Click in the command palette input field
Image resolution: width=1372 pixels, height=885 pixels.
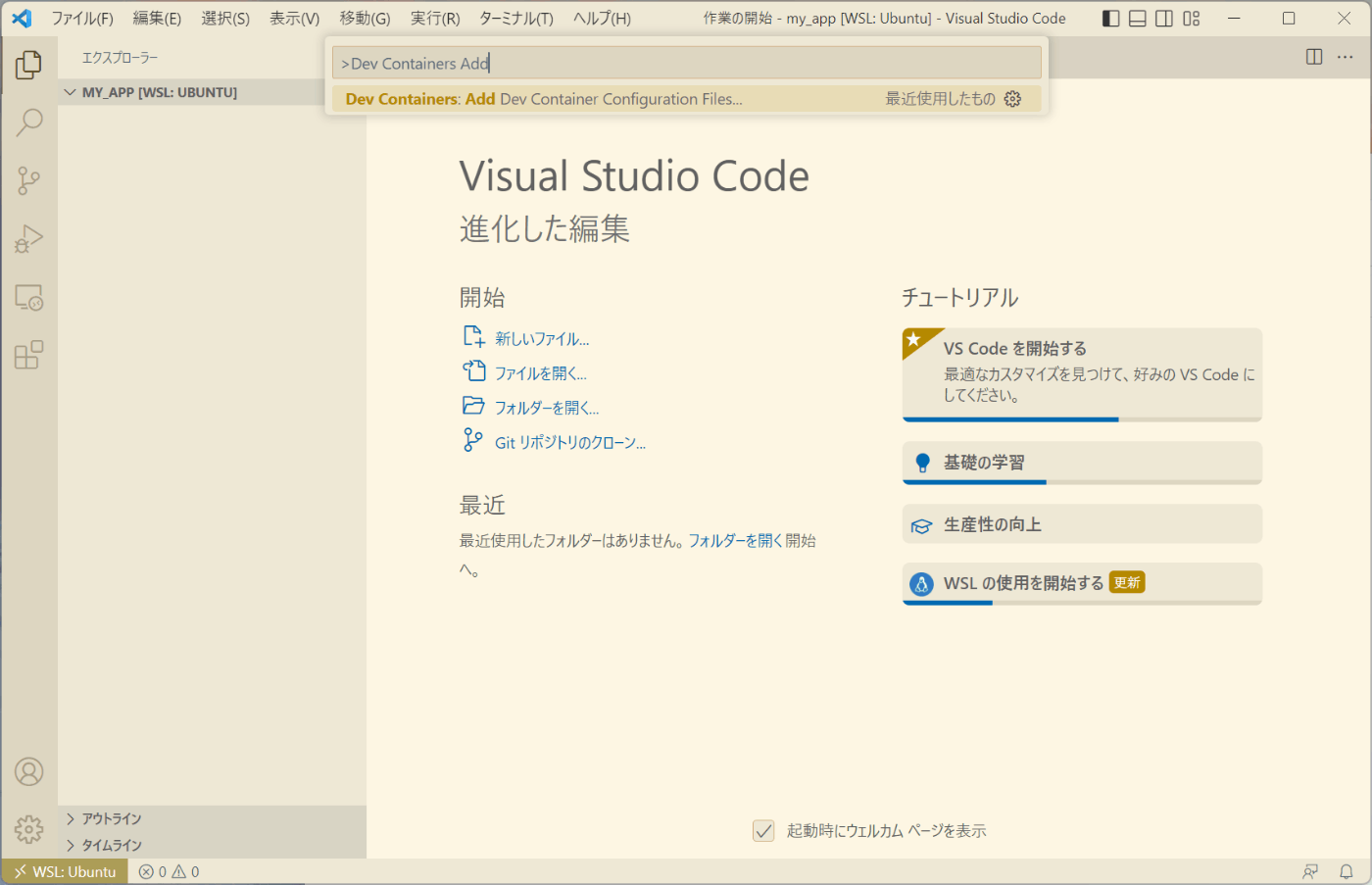(x=687, y=63)
